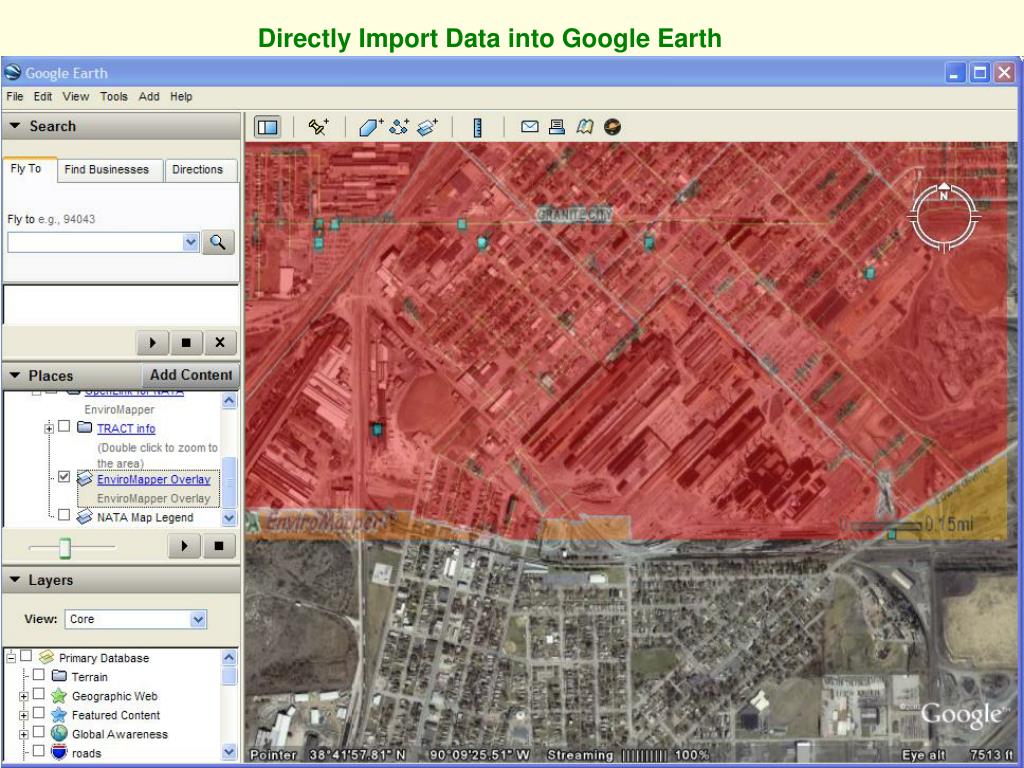Expand the TRACT info tree node
This screenshot has height=768, width=1024.
(49, 429)
